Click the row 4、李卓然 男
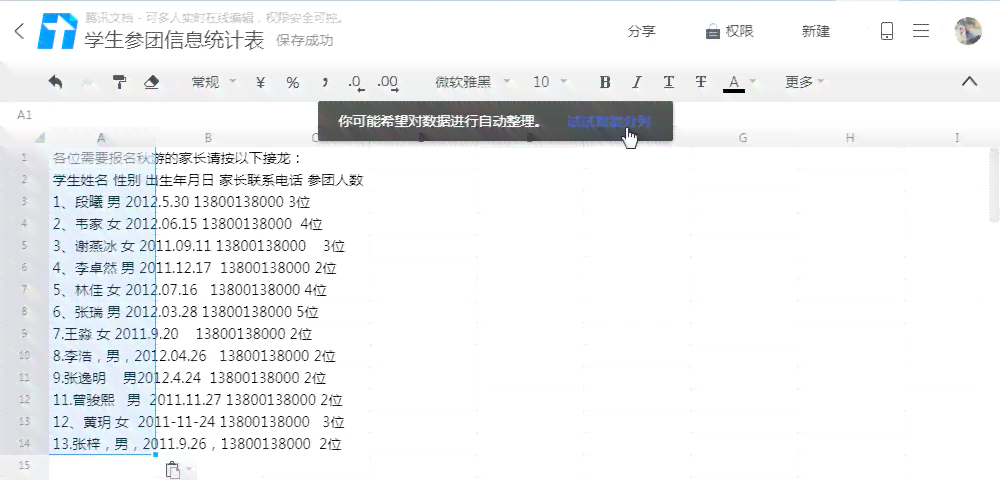 tap(195, 268)
